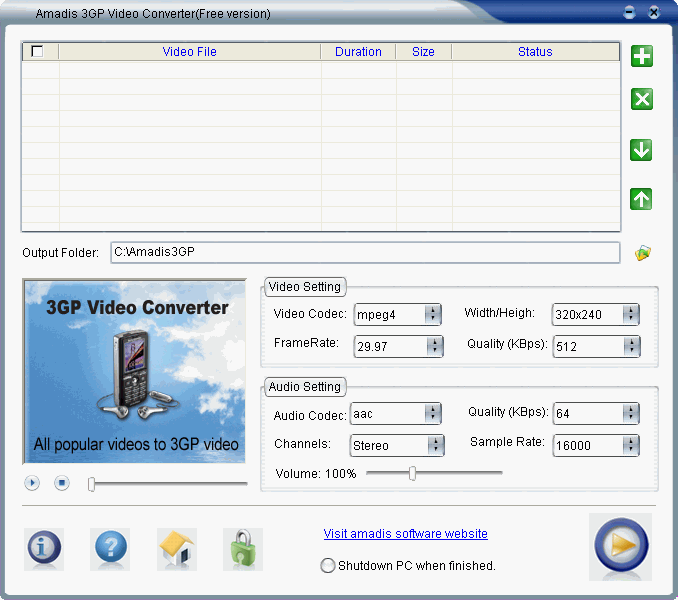This screenshot has width=678, height=600.
Task: Open the Audio Codec dropdown
Action: pyautogui.click(x=432, y=414)
